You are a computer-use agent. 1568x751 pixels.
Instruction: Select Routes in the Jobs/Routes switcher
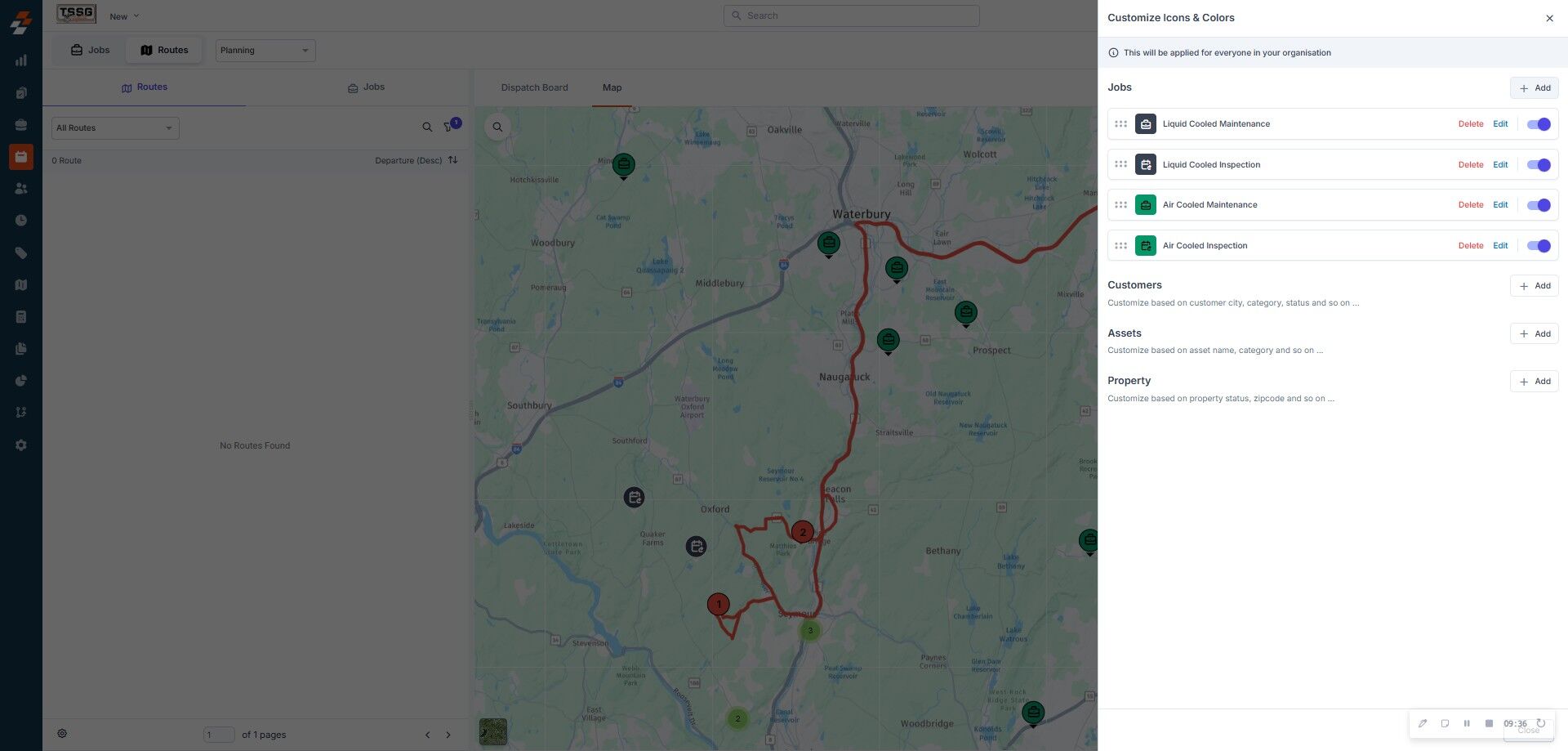coord(164,51)
